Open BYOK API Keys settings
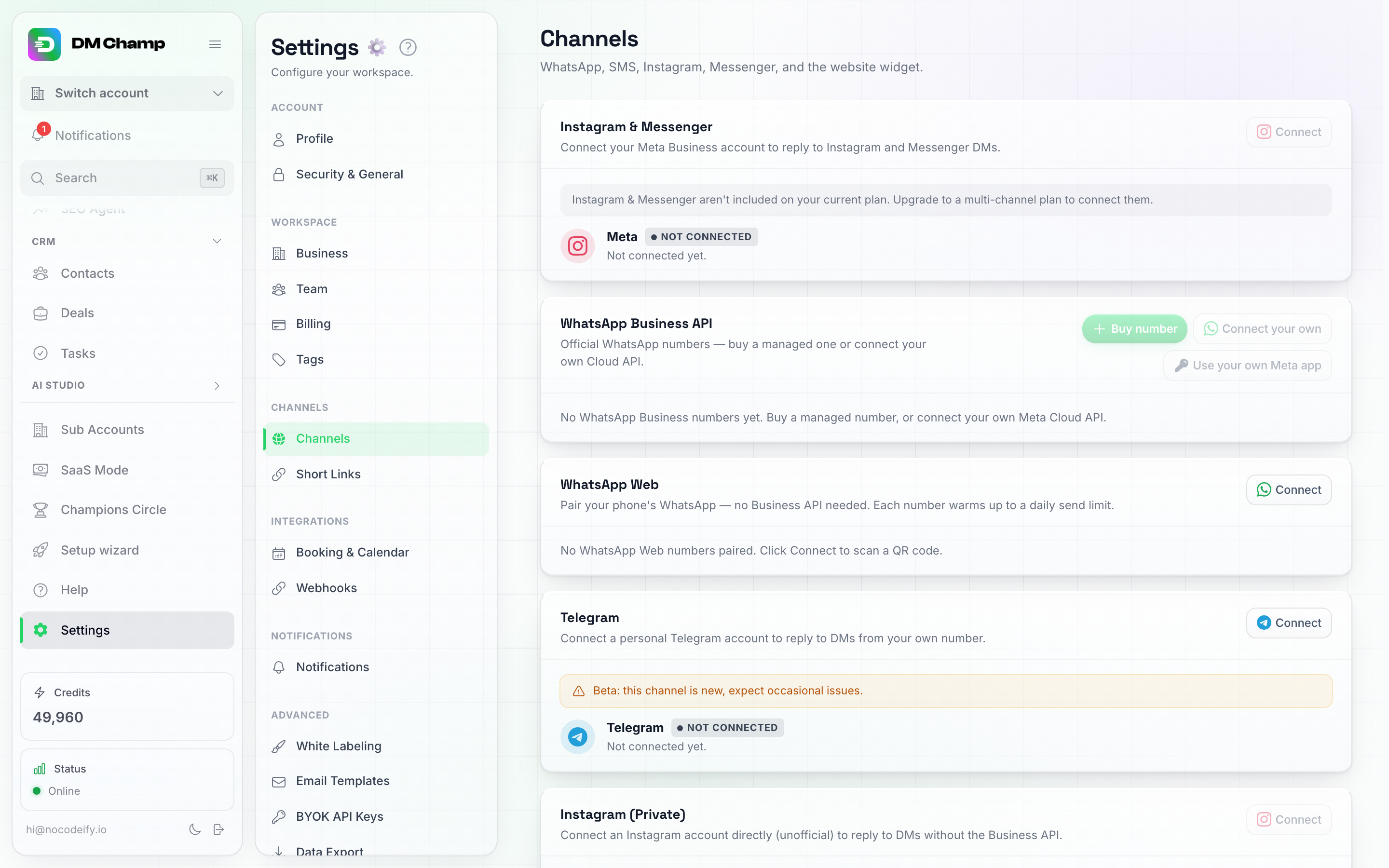 point(376,816)
